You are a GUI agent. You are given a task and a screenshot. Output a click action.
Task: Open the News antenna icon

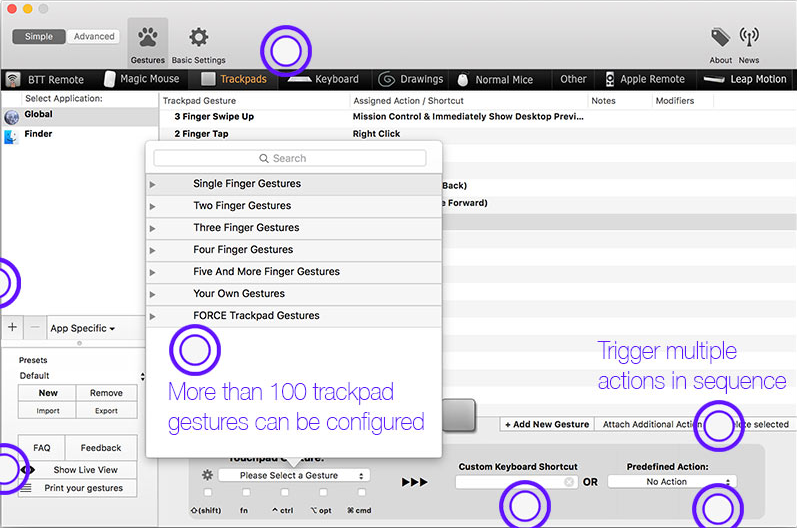point(749,37)
